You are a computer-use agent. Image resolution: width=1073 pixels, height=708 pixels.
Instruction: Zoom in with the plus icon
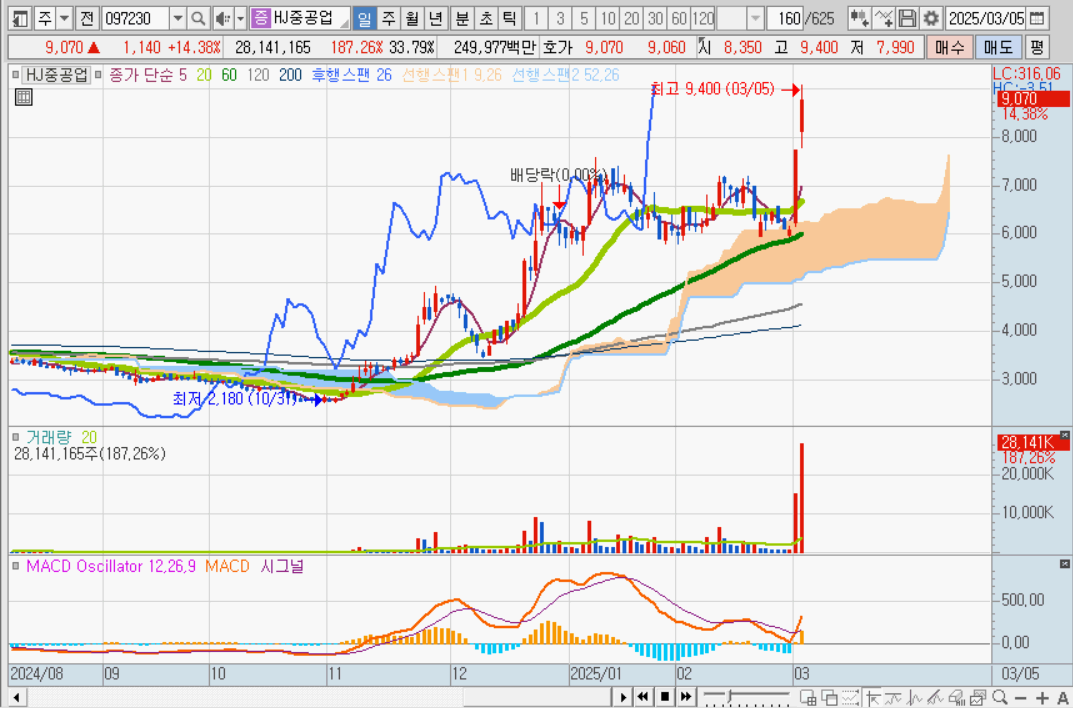click(x=1042, y=698)
